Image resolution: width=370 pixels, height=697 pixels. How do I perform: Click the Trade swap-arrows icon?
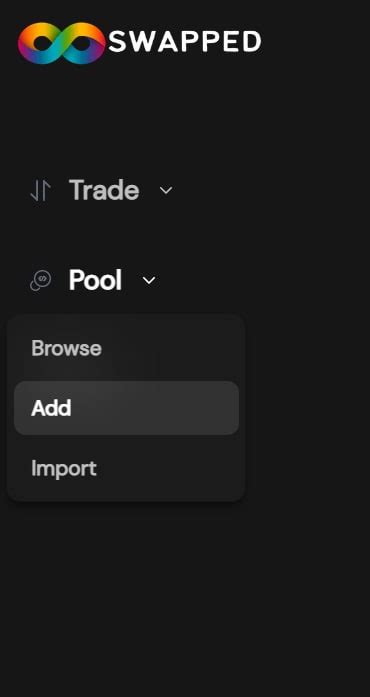pos(40,191)
